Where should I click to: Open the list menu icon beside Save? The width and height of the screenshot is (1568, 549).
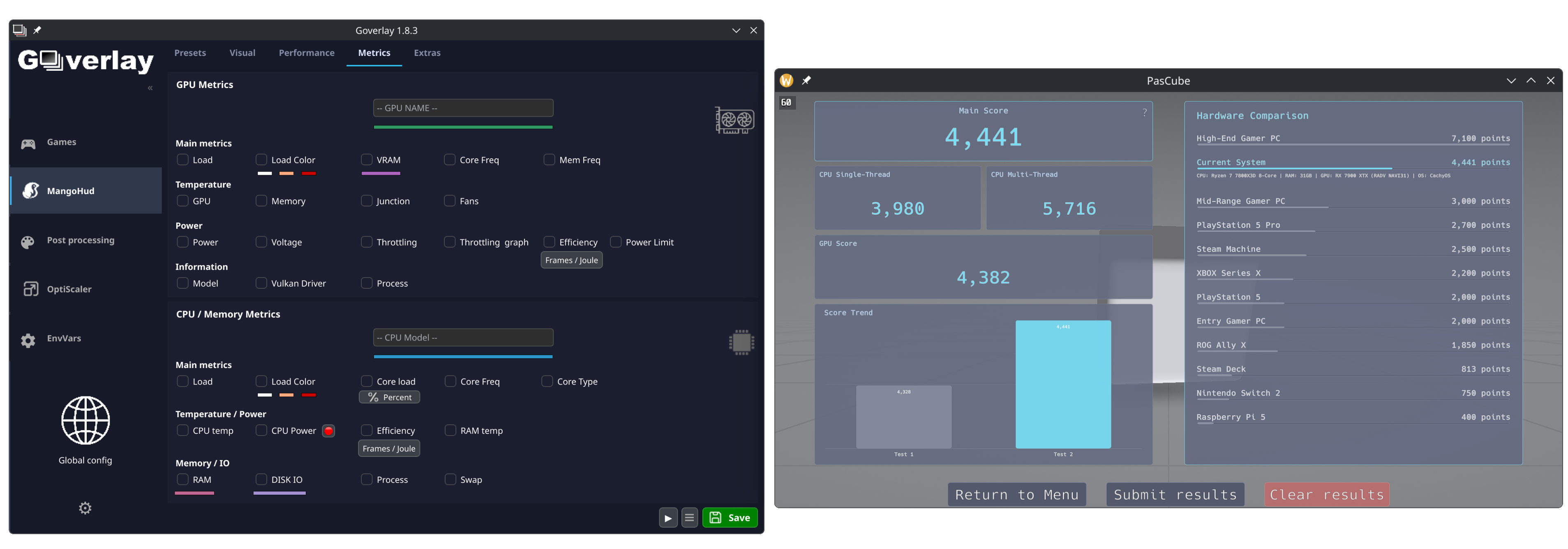pyautogui.click(x=689, y=518)
